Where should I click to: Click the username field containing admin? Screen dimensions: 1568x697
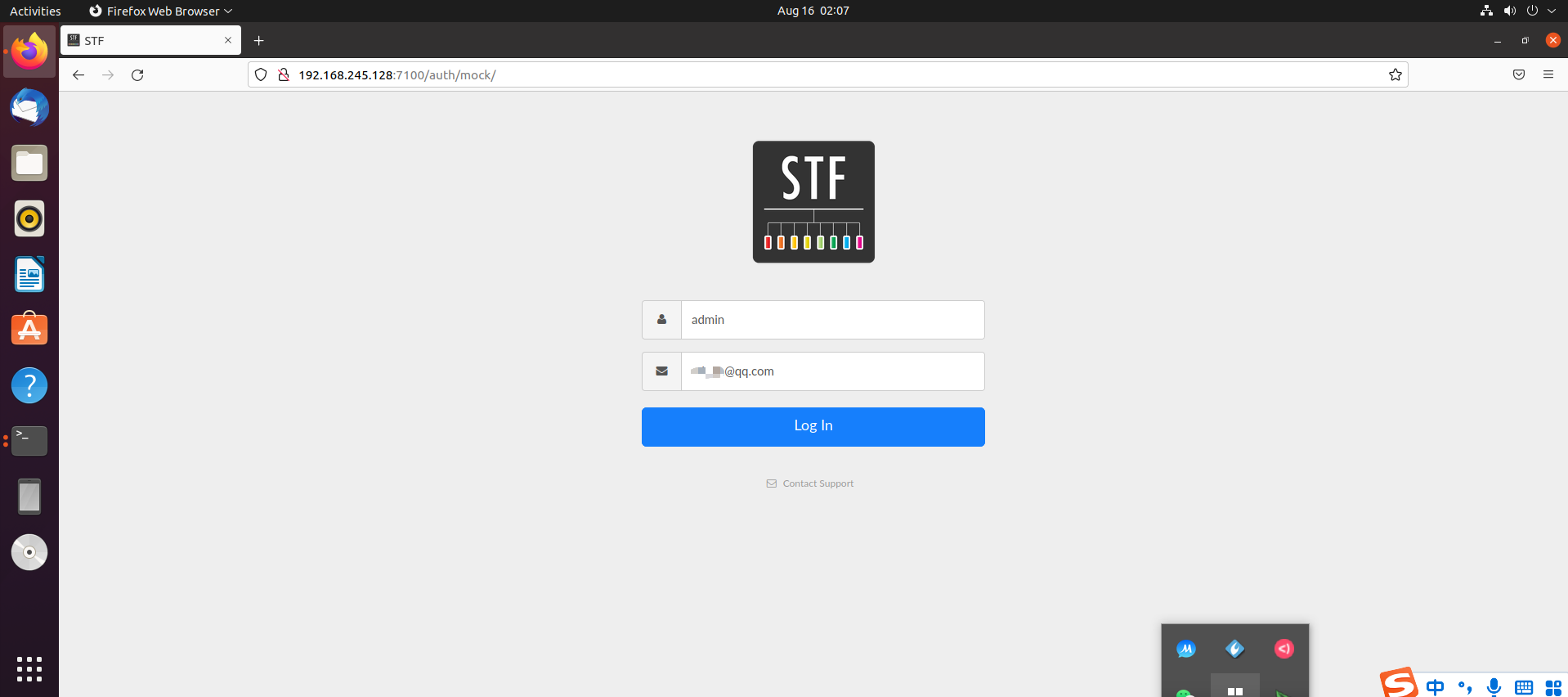pos(832,320)
